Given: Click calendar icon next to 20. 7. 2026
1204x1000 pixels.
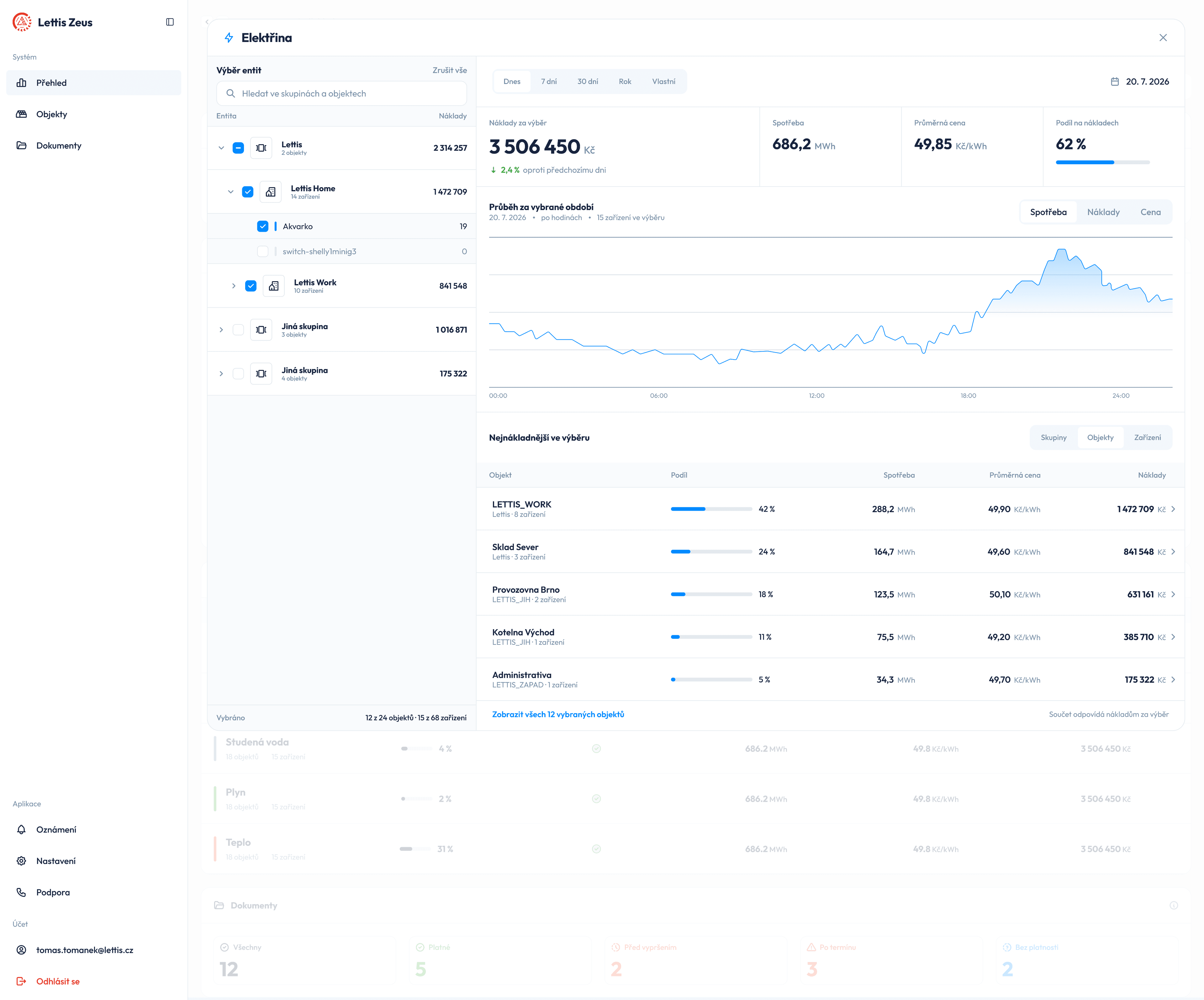Looking at the screenshot, I should coord(1115,82).
